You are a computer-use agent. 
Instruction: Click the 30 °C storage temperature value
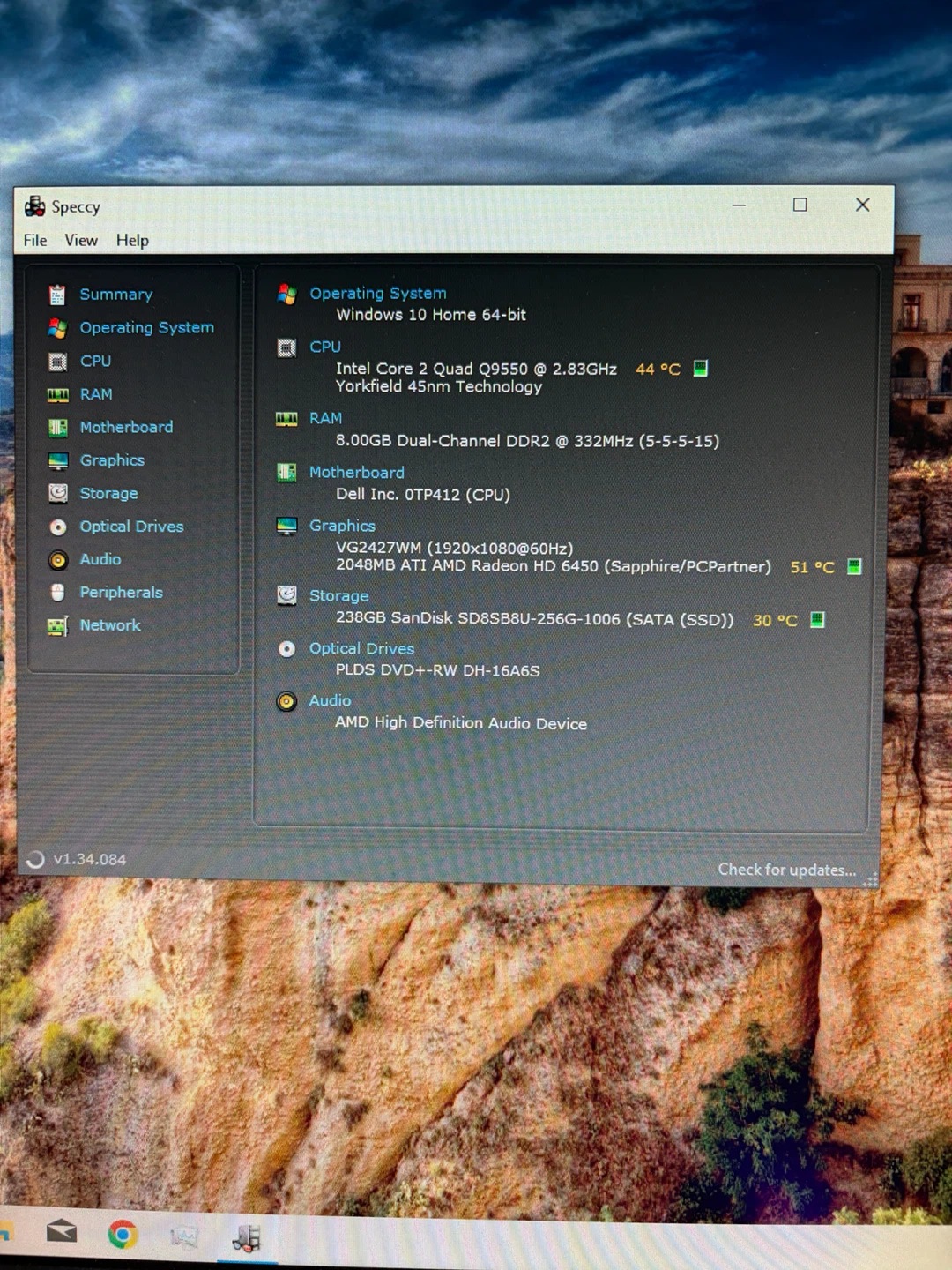coord(775,621)
